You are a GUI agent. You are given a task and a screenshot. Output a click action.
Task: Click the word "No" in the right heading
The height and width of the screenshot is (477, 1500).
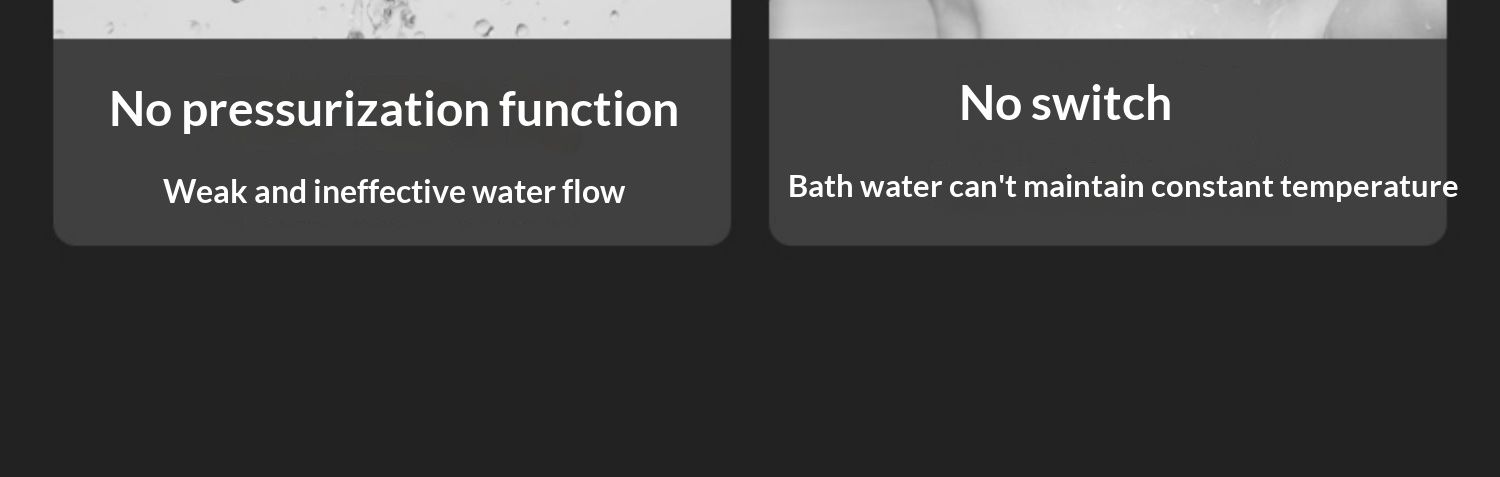point(990,103)
